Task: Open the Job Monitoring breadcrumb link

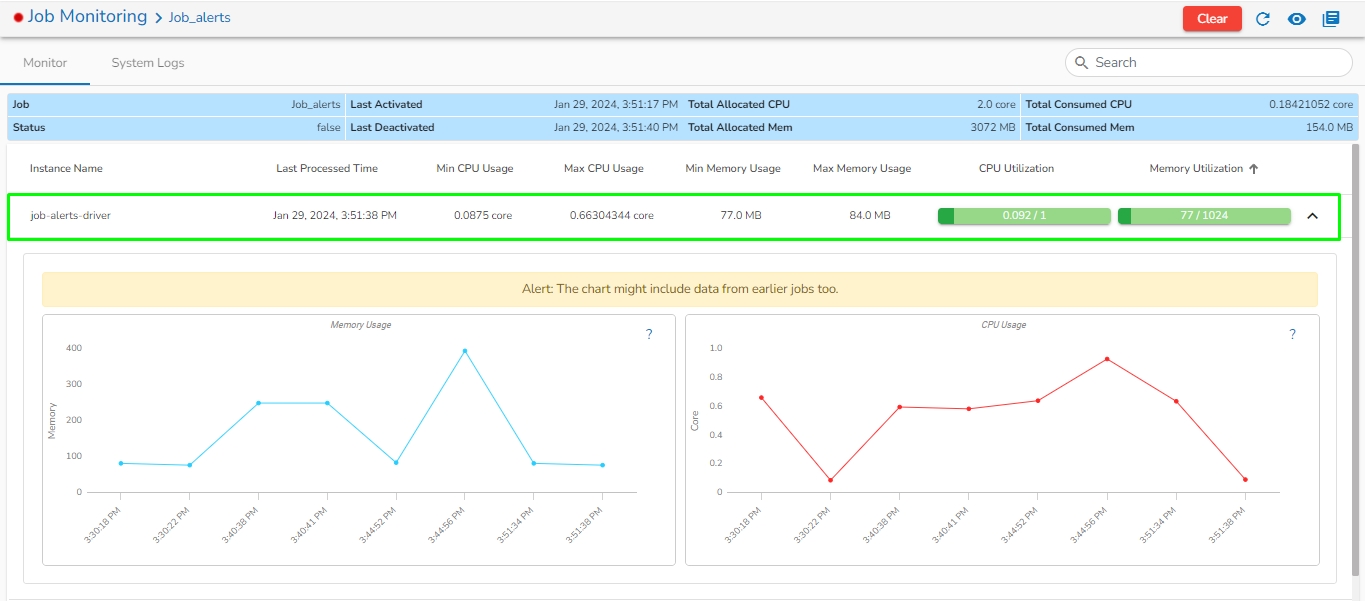Action: point(87,17)
